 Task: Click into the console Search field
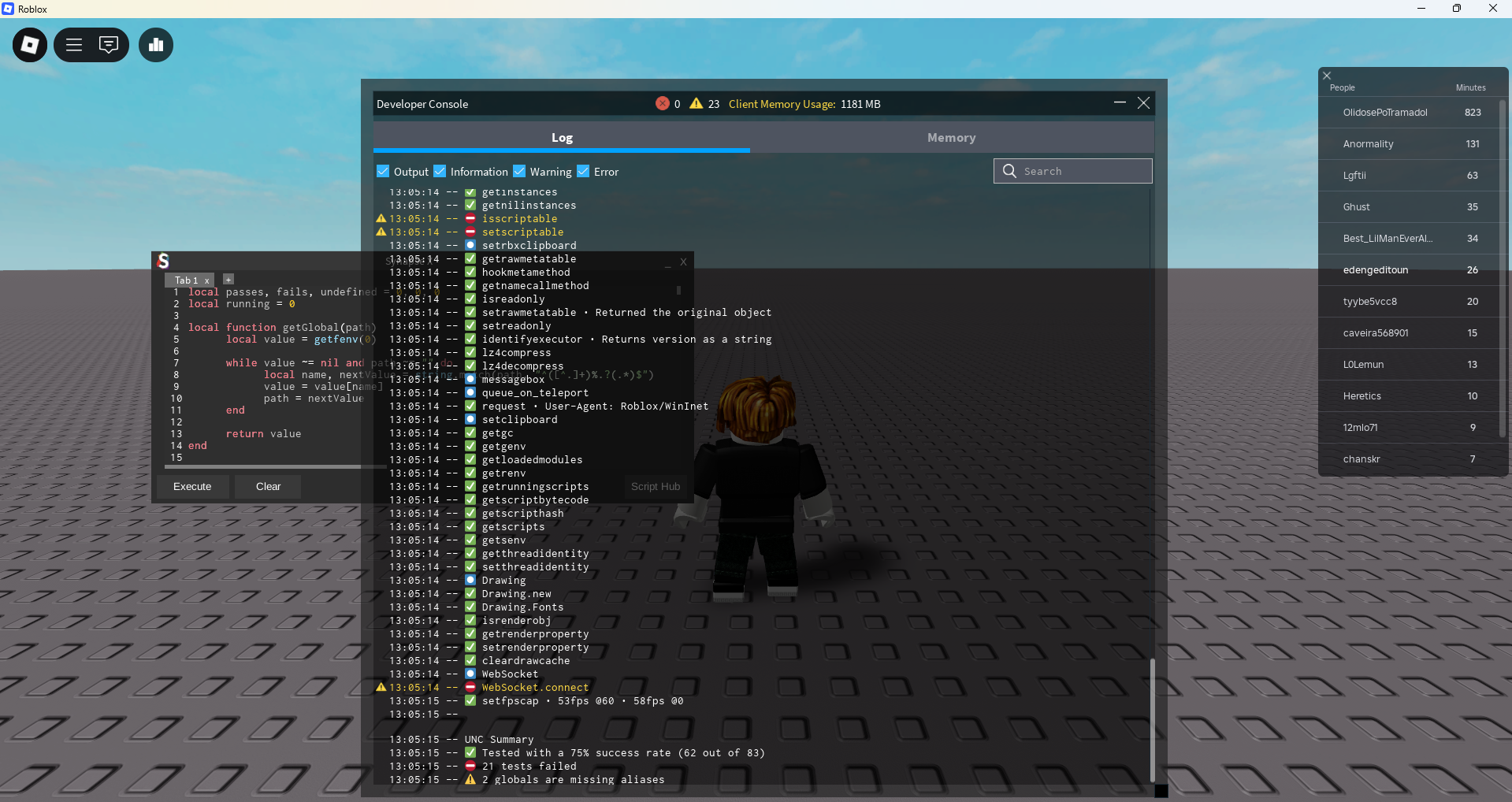pos(1073,171)
